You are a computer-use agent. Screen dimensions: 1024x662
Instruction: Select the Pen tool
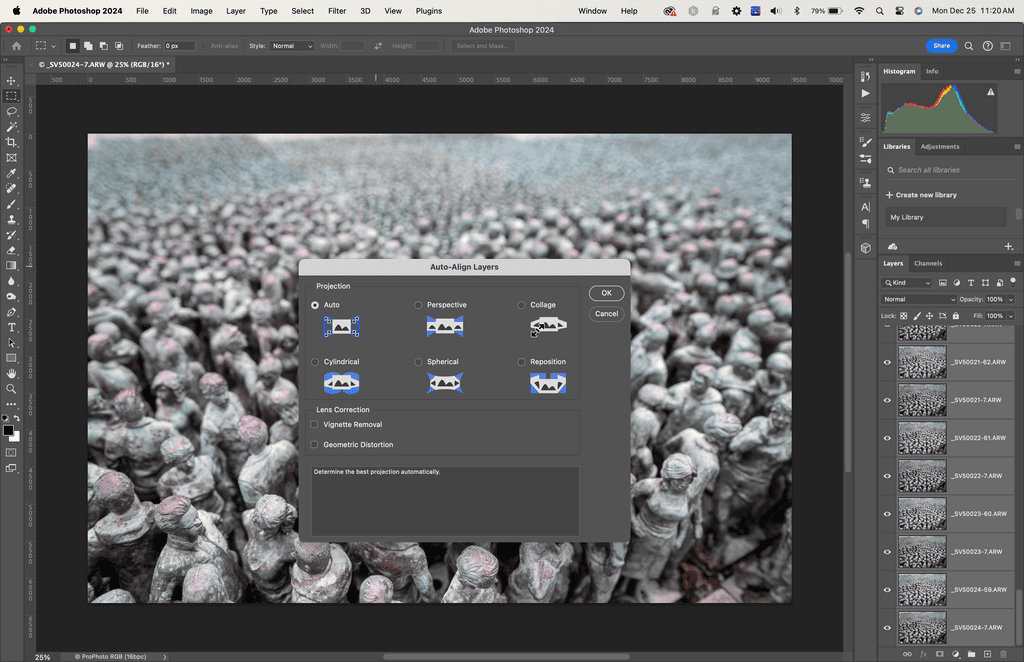click(x=11, y=312)
